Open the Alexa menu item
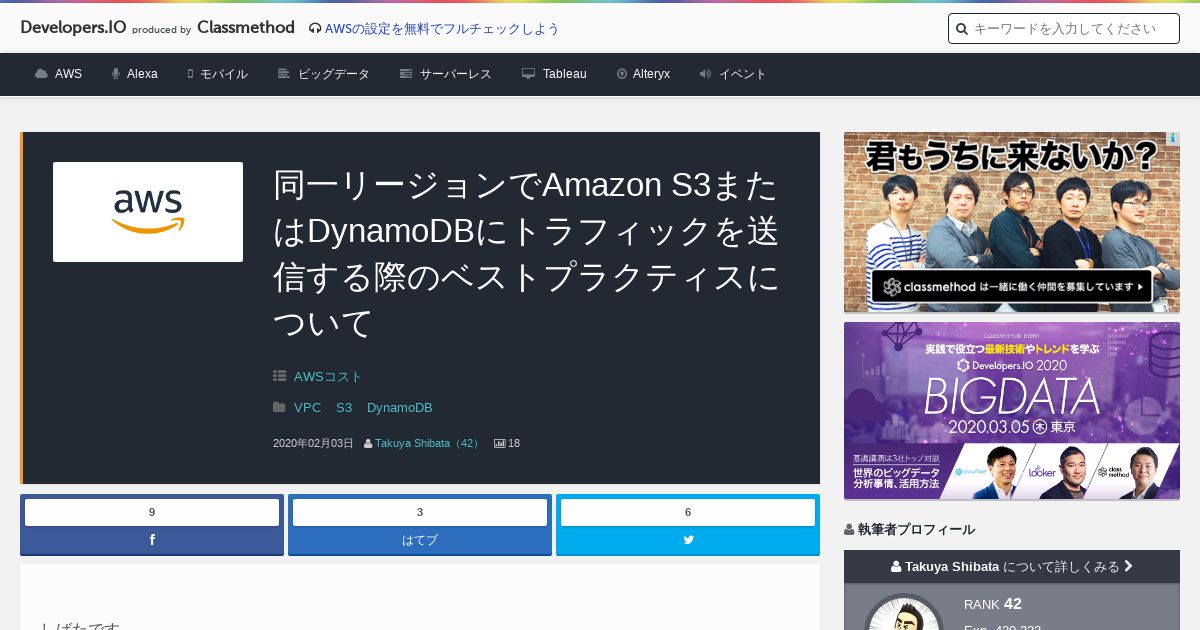 142,74
